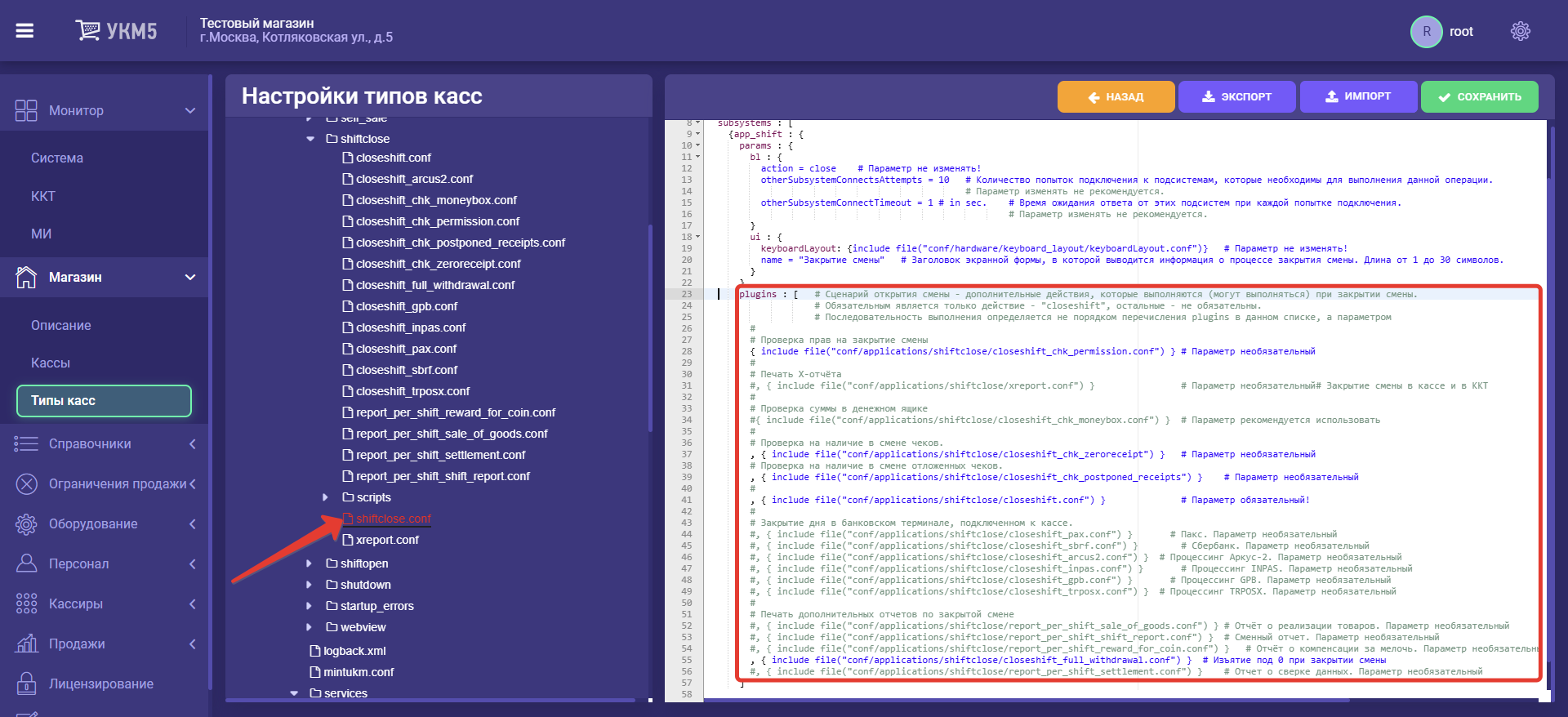Expand the Монитор menu chevron

pos(190,110)
